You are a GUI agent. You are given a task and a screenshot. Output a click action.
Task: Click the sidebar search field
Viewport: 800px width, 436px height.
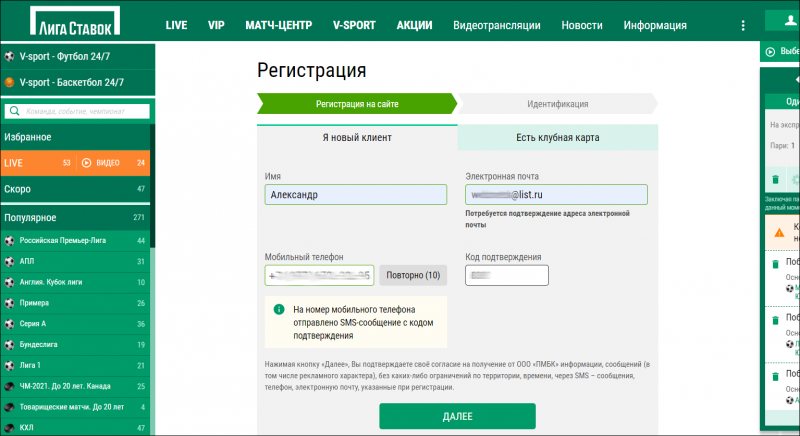(77, 111)
